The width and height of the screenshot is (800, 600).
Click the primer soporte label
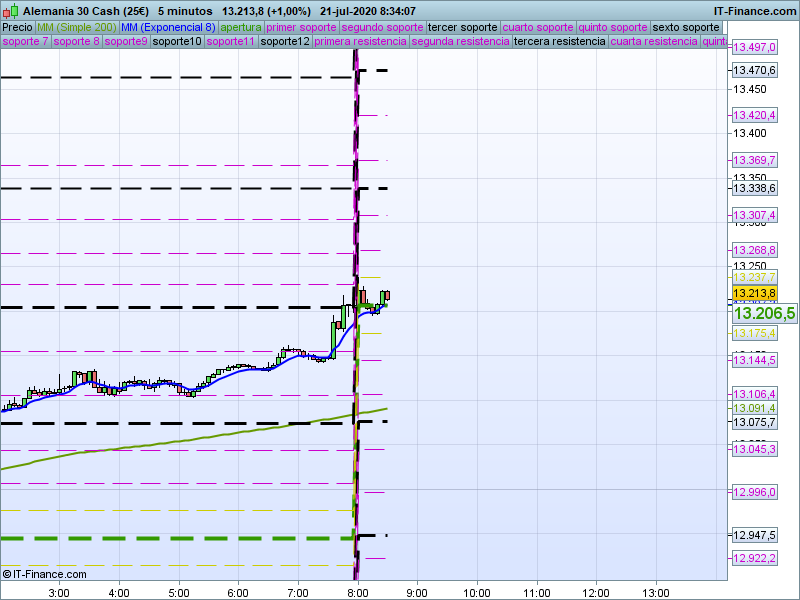[x=303, y=27]
